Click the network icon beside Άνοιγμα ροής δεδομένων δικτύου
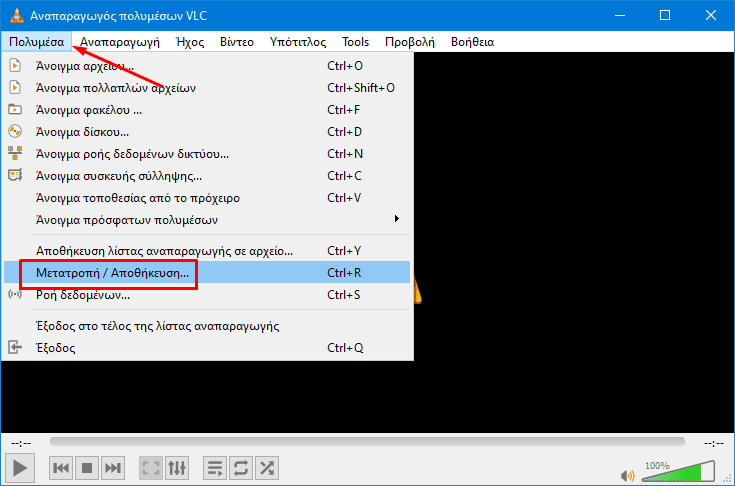Screen dimensions: 735x486 coord(15,153)
